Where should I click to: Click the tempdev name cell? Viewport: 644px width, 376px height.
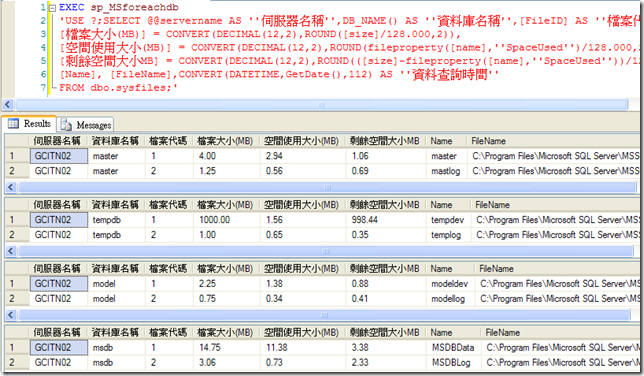(449, 220)
